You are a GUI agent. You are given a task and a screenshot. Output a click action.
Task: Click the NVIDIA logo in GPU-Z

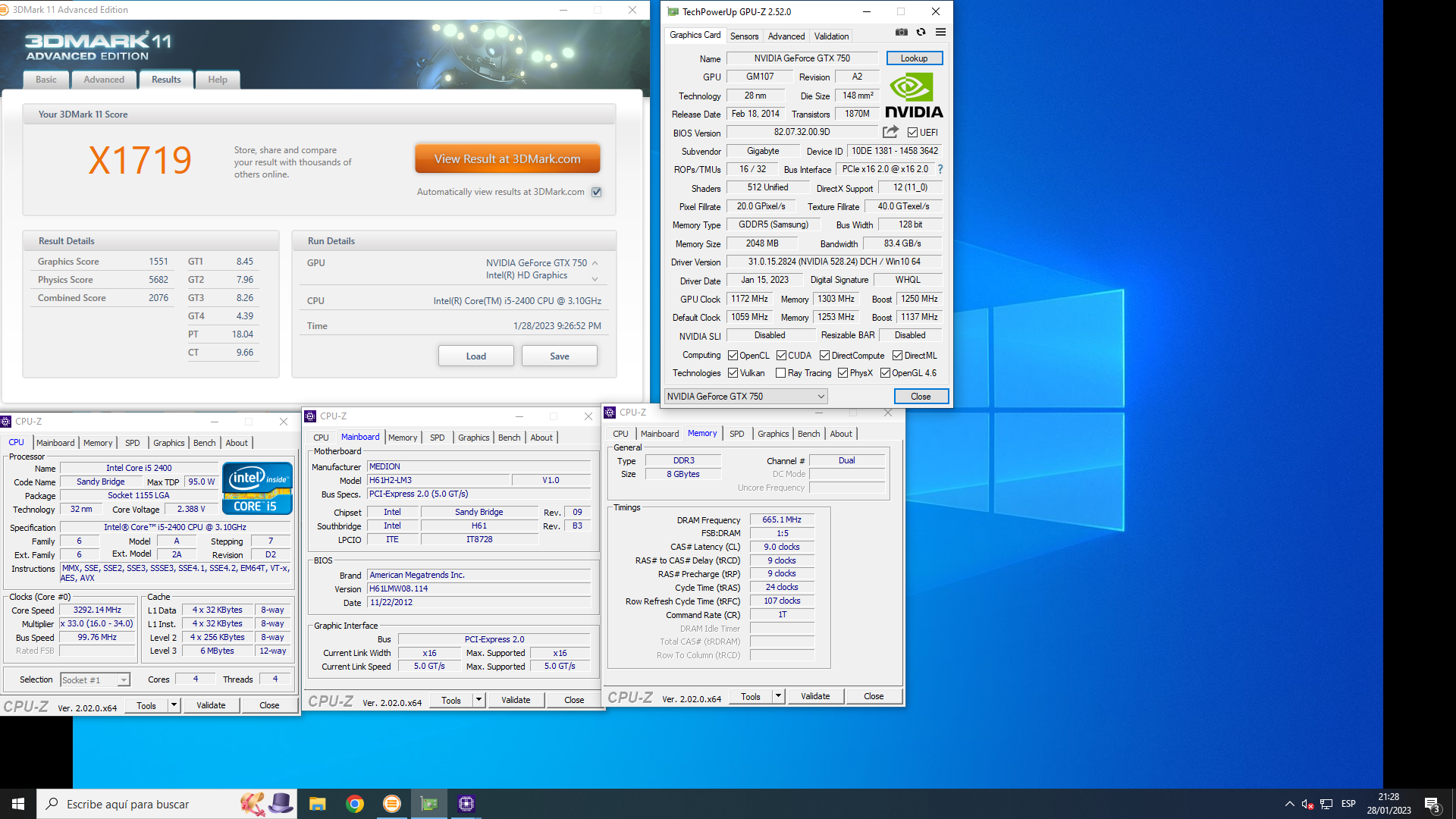tap(914, 96)
